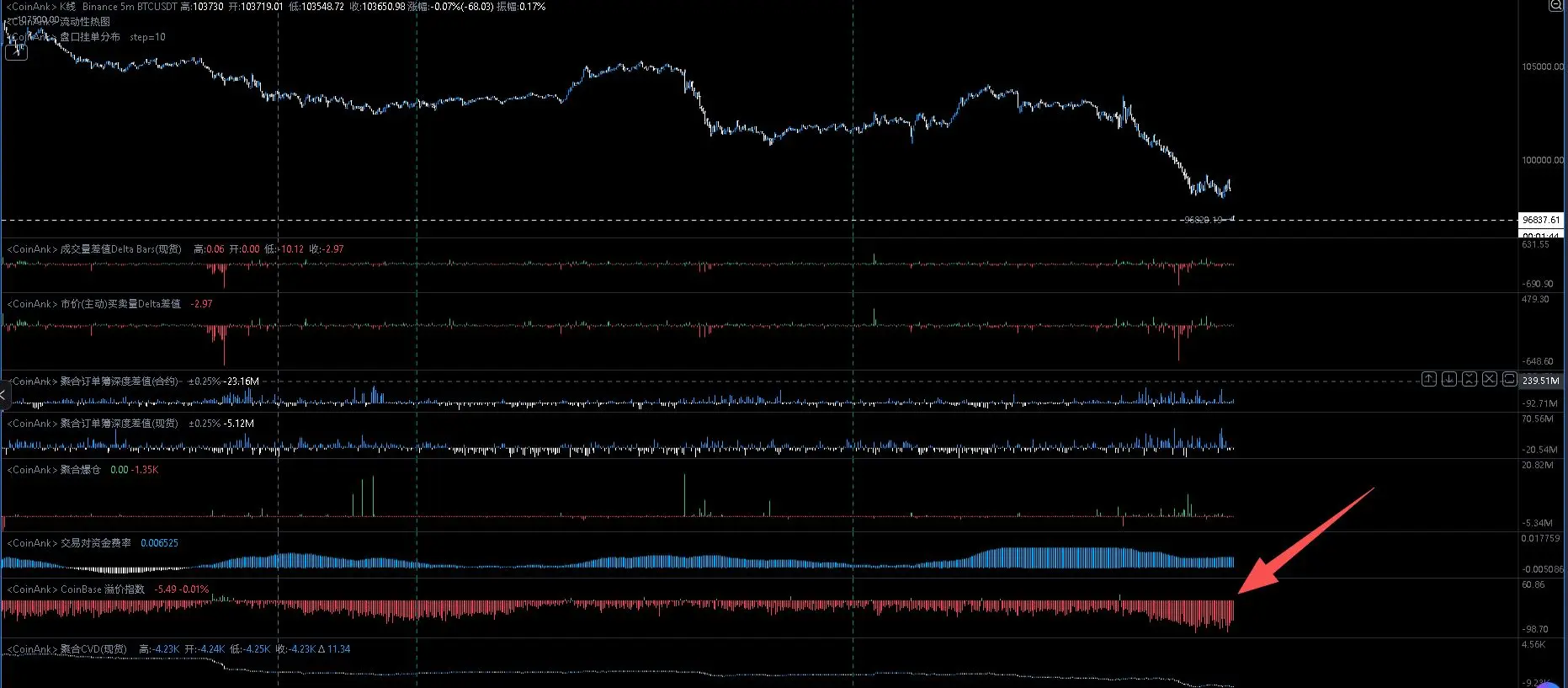Click the CoinBase 溢价指数 indicator label
Image resolution: width=1568 pixels, height=688 pixels.
pos(103,589)
